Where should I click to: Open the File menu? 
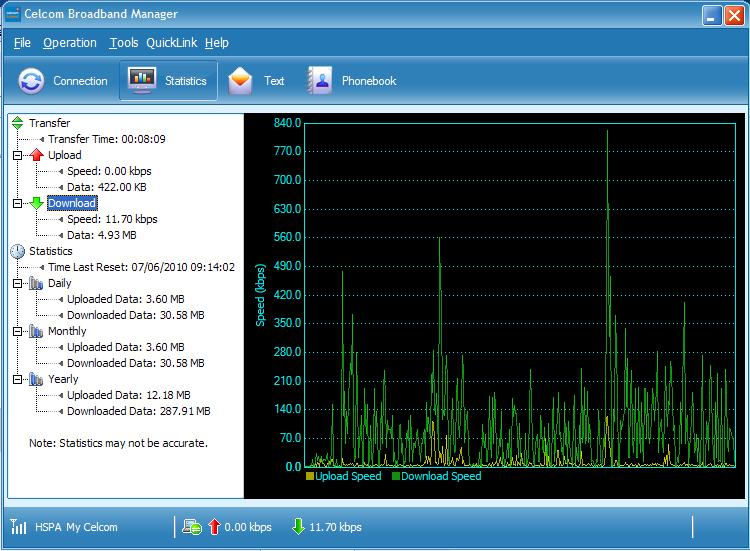[22, 43]
